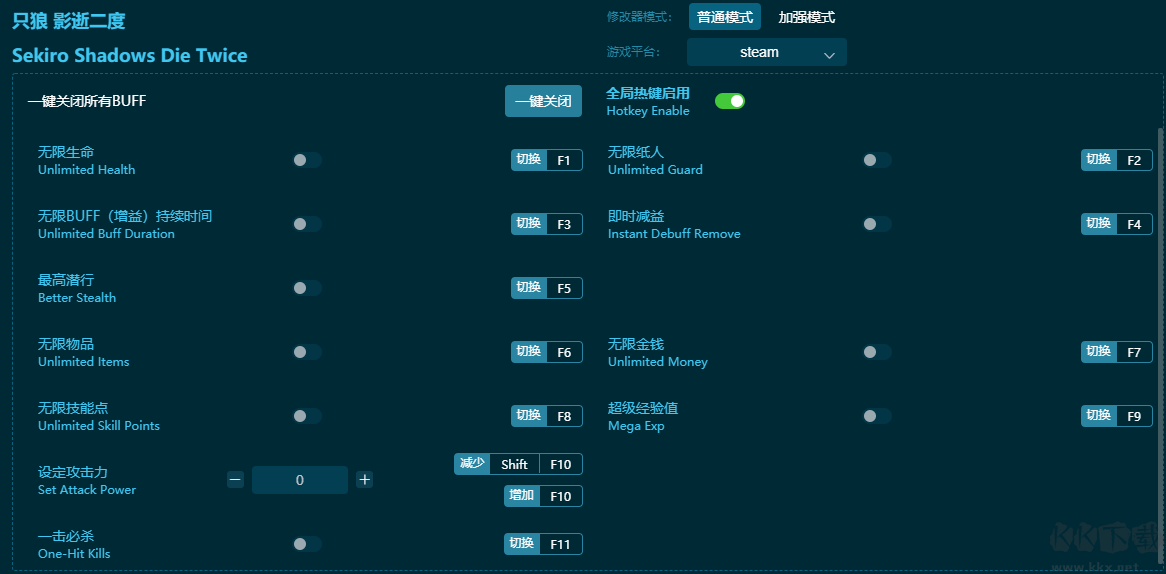The height and width of the screenshot is (574, 1166).
Task: Switch to 加强模式 mode tab
Action: [x=807, y=16]
